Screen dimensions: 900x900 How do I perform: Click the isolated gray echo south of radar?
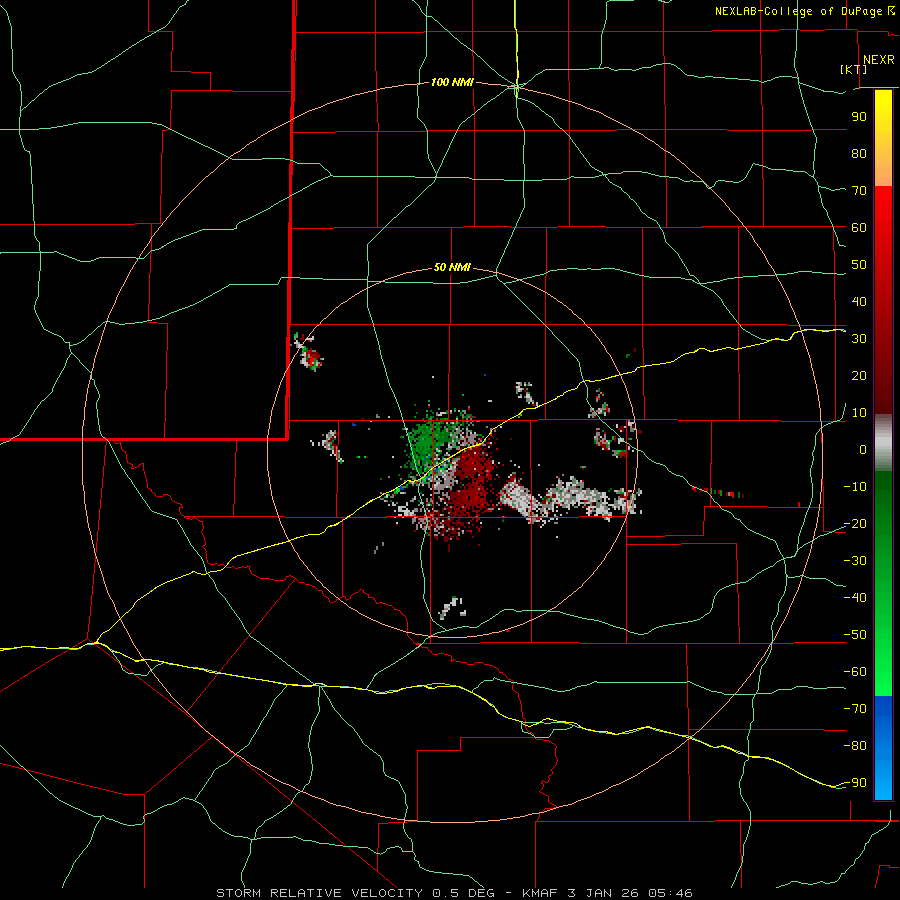452,607
